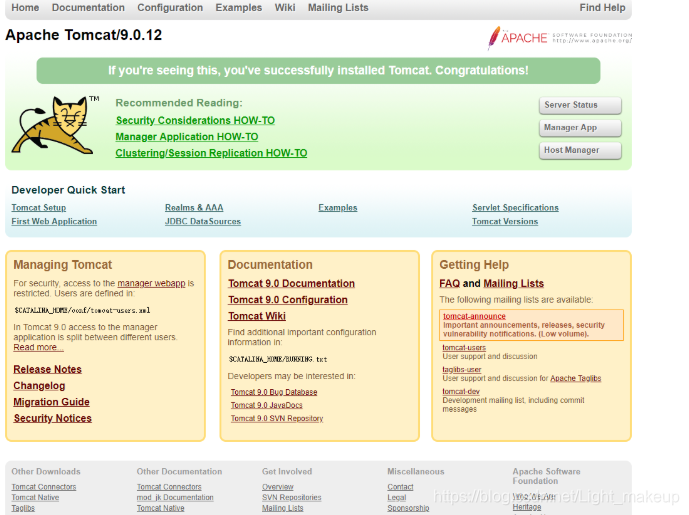Open SVN Repositories footer link
The height and width of the screenshot is (515, 689).
click(x=292, y=497)
